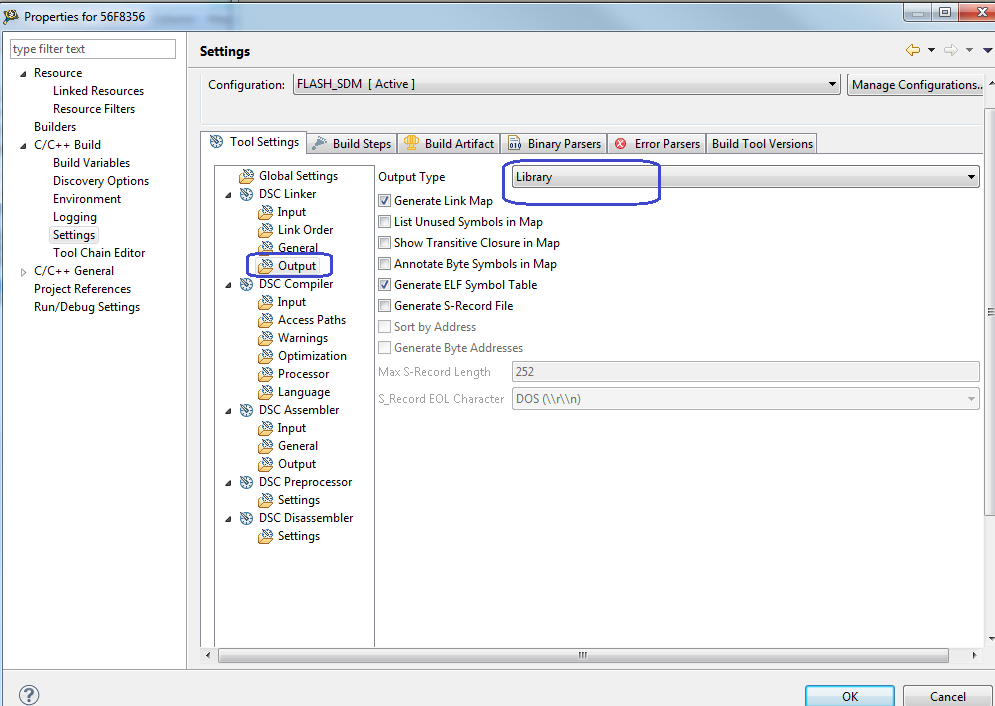Click the DSC Compiler tool icon
Screen dimensions: 995x706
point(246,284)
